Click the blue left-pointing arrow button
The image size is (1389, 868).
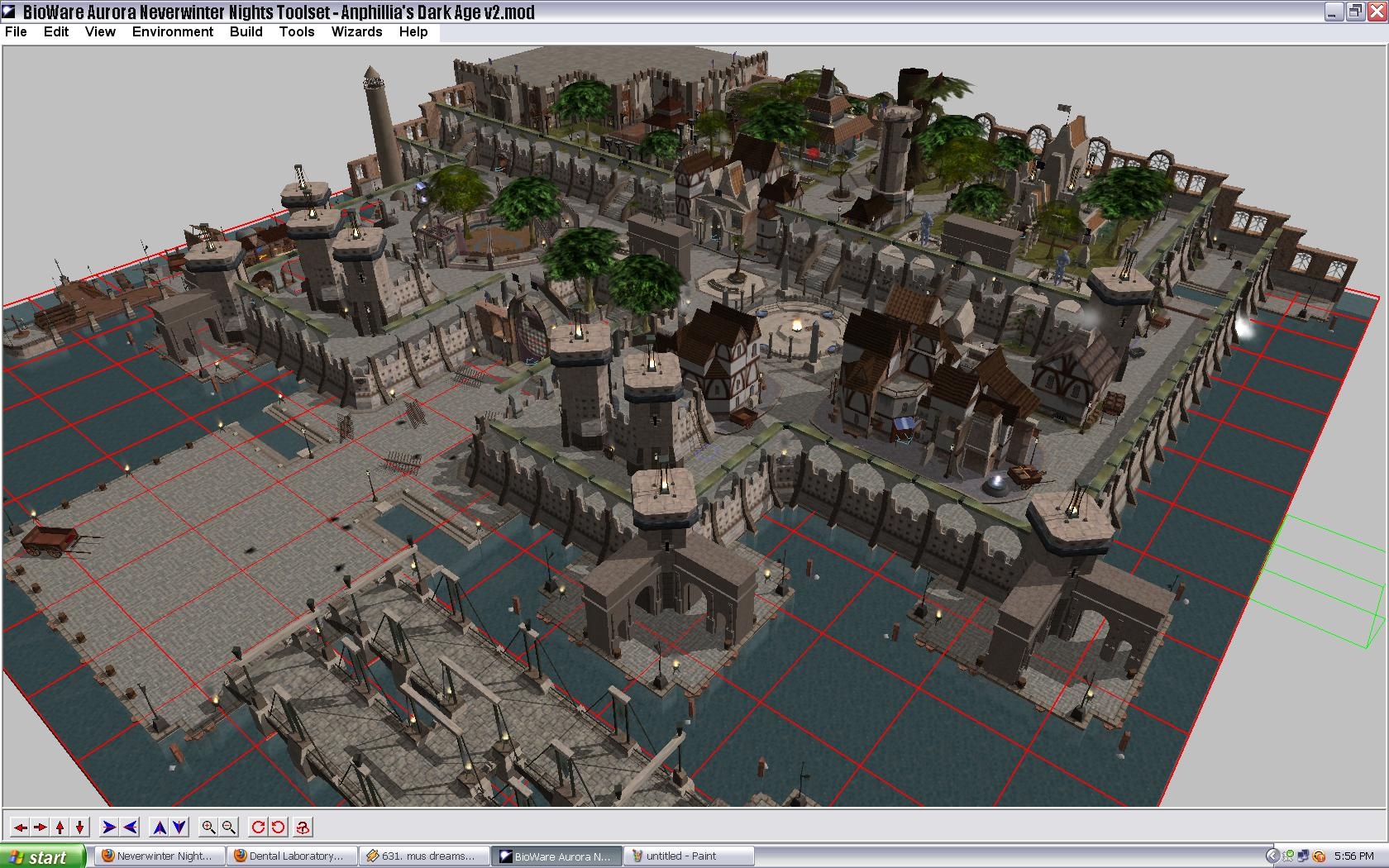pos(130,827)
